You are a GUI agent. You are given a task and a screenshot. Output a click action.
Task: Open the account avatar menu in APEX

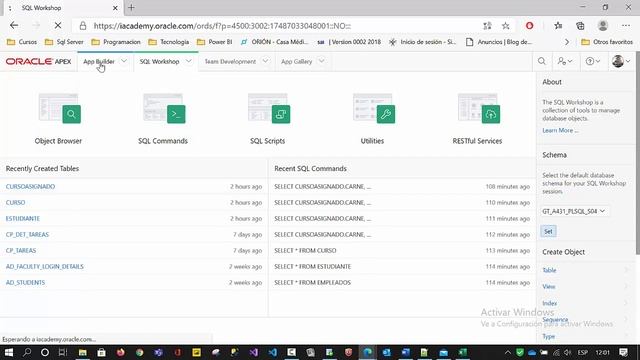point(621,61)
